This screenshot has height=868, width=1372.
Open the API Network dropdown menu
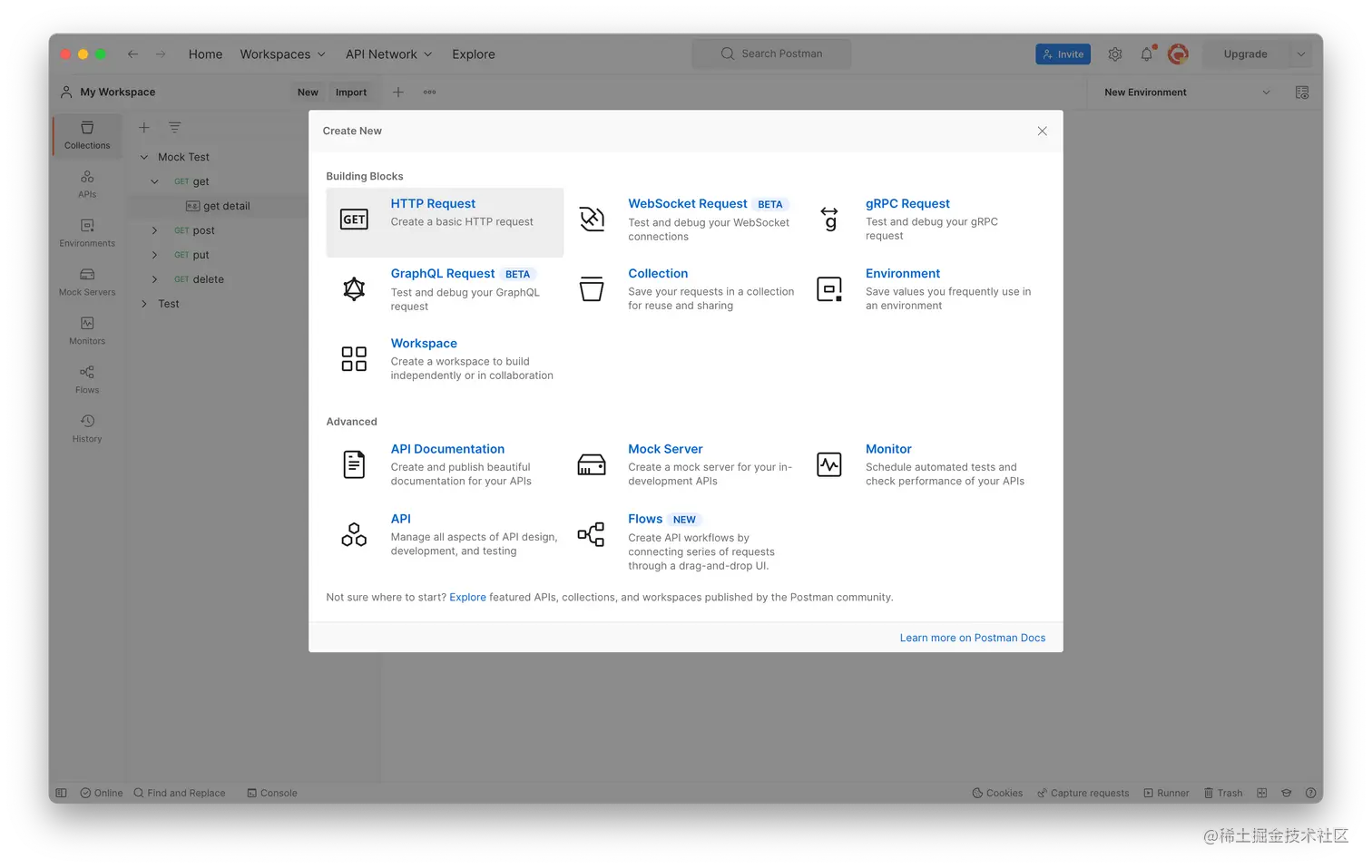(x=388, y=54)
